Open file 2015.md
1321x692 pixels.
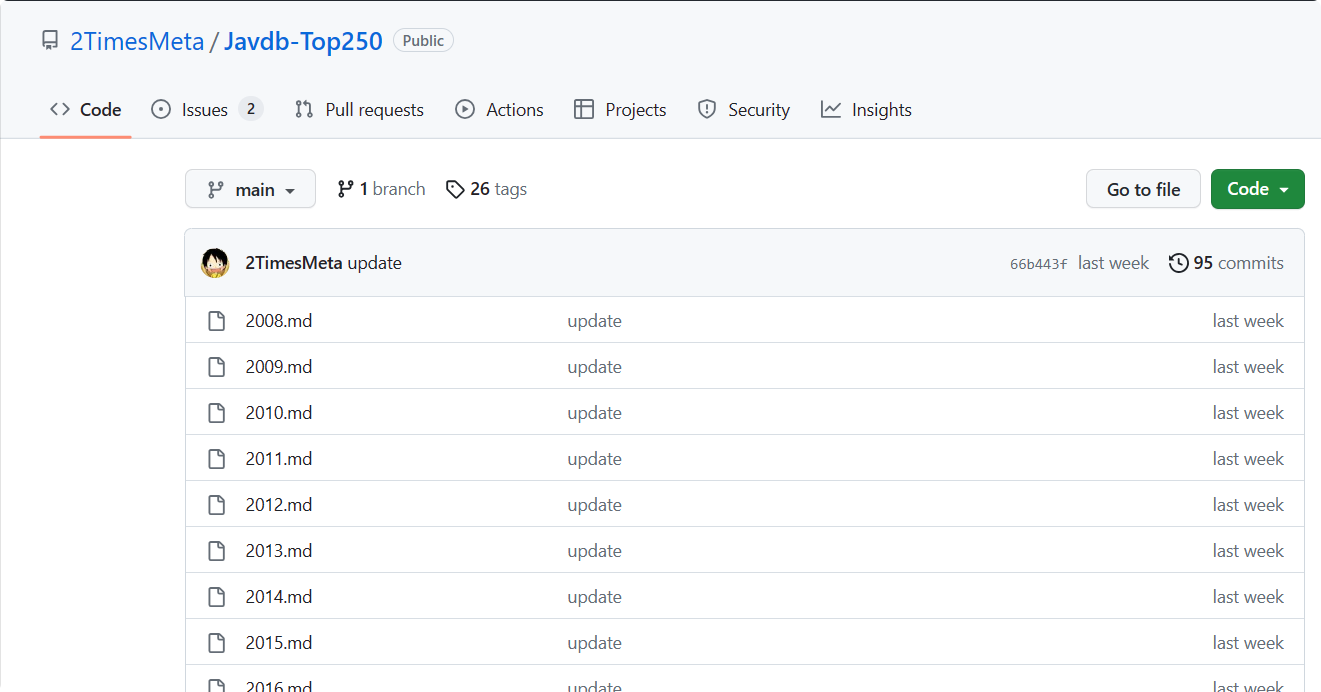pos(279,643)
